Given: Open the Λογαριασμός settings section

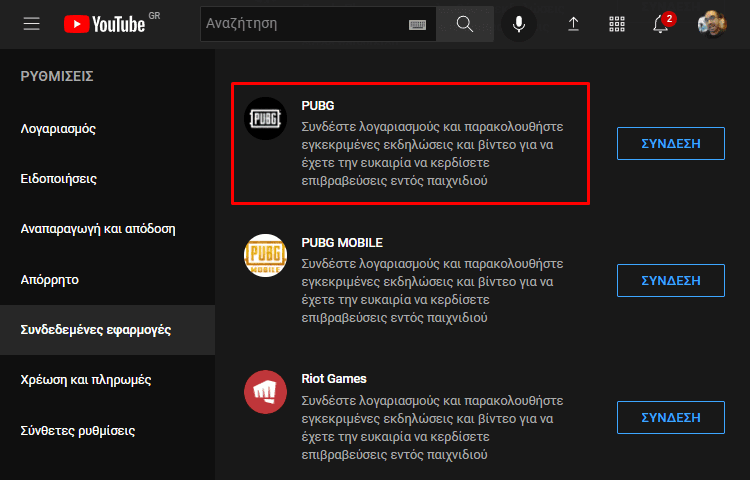Looking at the screenshot, I should [x=58, y=129].
